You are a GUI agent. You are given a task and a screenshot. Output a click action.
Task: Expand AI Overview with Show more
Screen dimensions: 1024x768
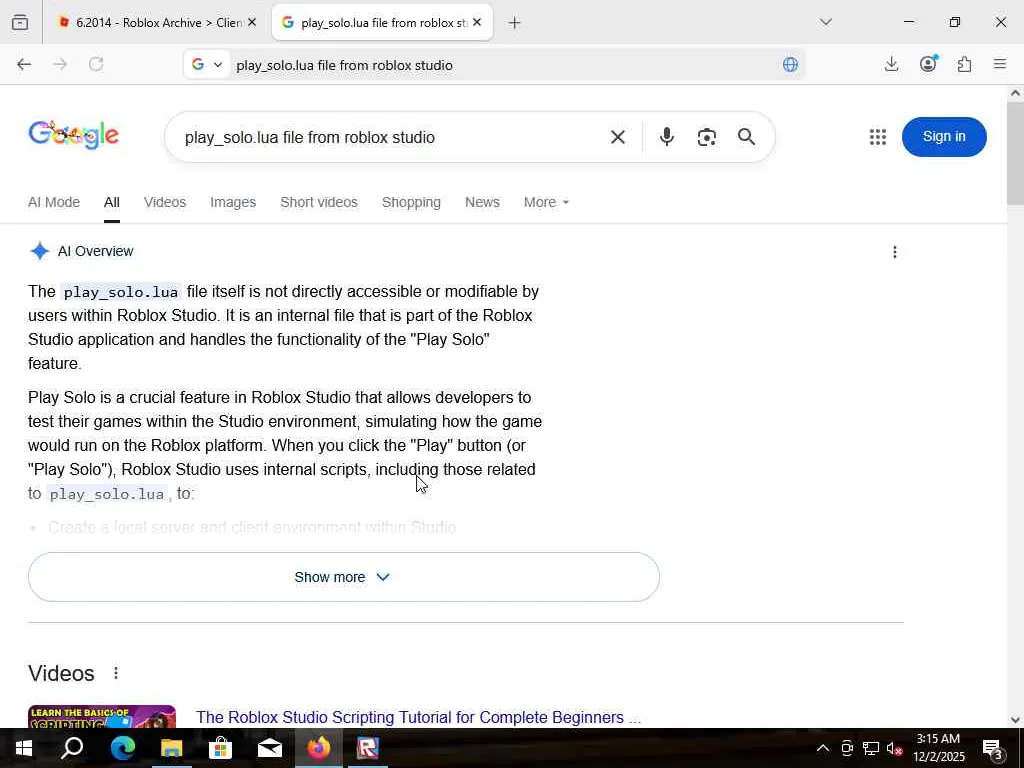[x=344, y=577]
